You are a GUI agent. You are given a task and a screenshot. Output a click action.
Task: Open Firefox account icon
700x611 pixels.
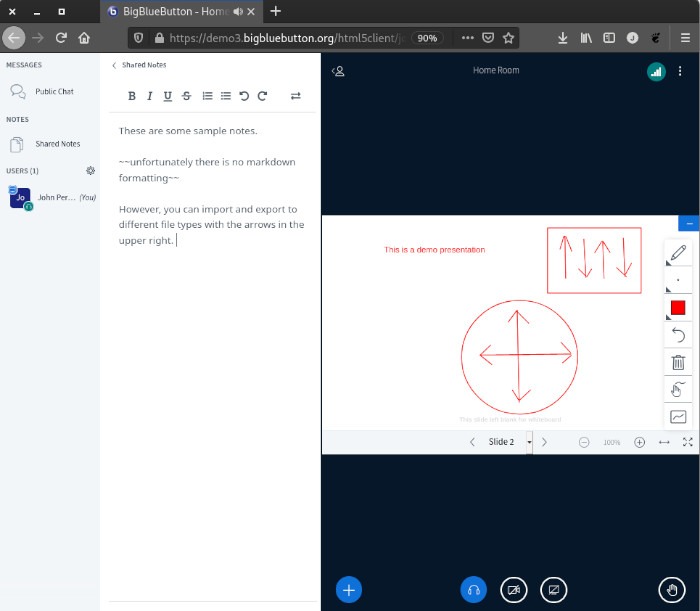[632, 38]
